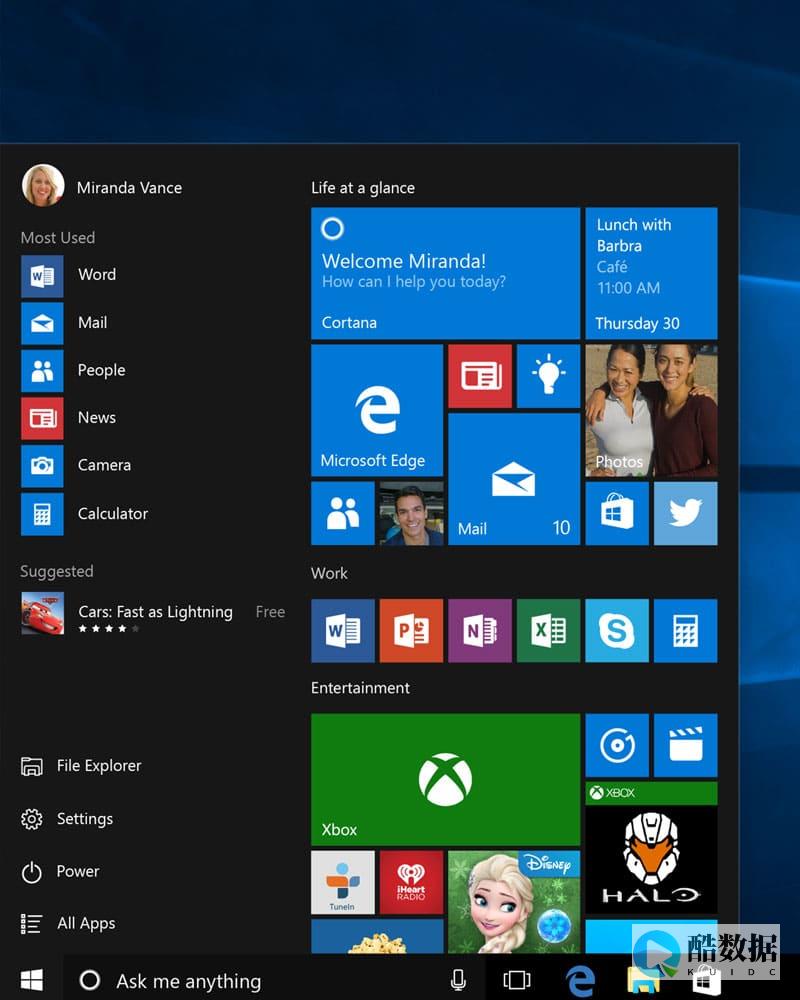Launch the Twitter tile

(686, 513)
